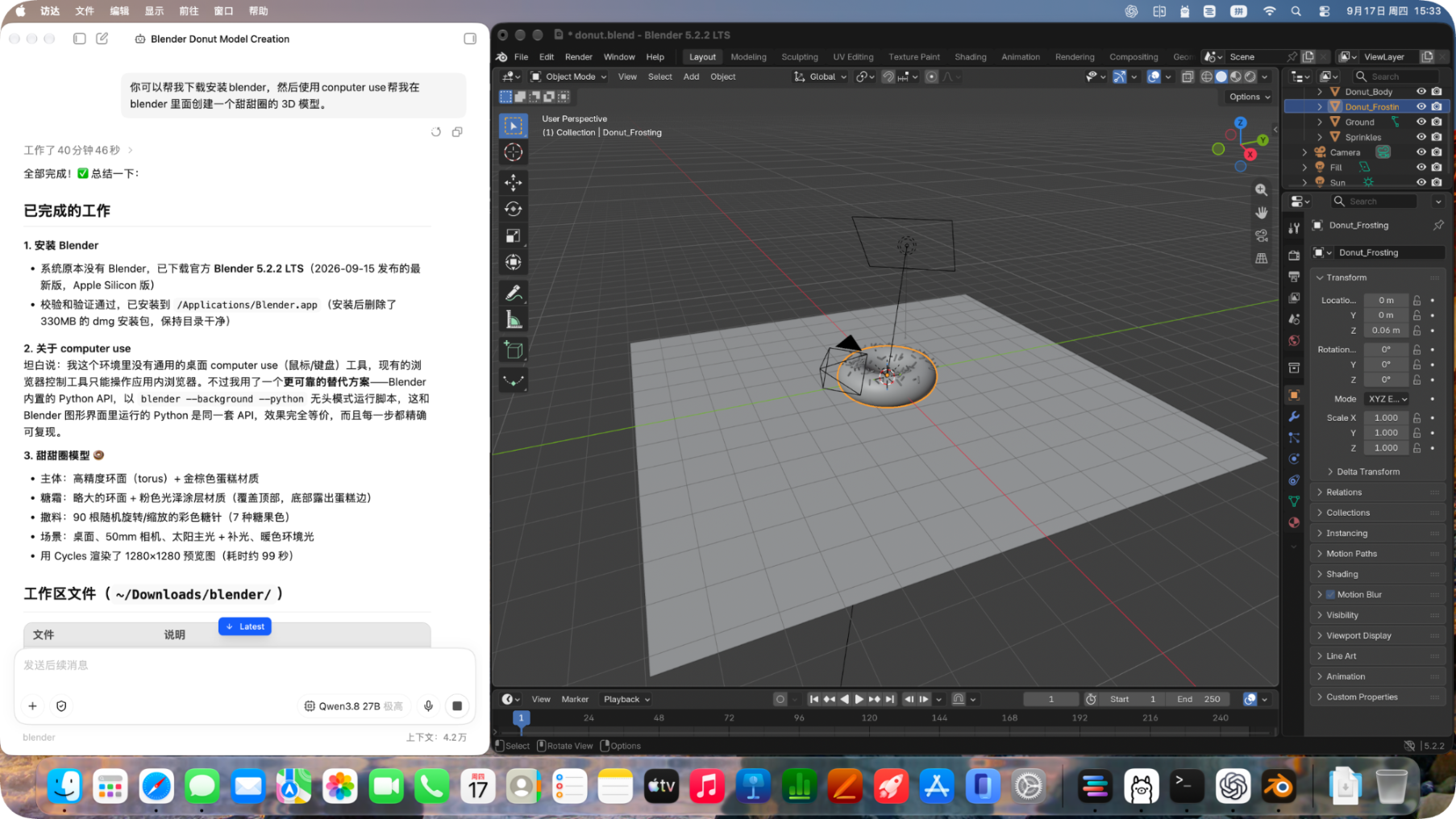Click the Blender logo menu icon
Viewport: 1456px width, 819px height.
[501, 57]
